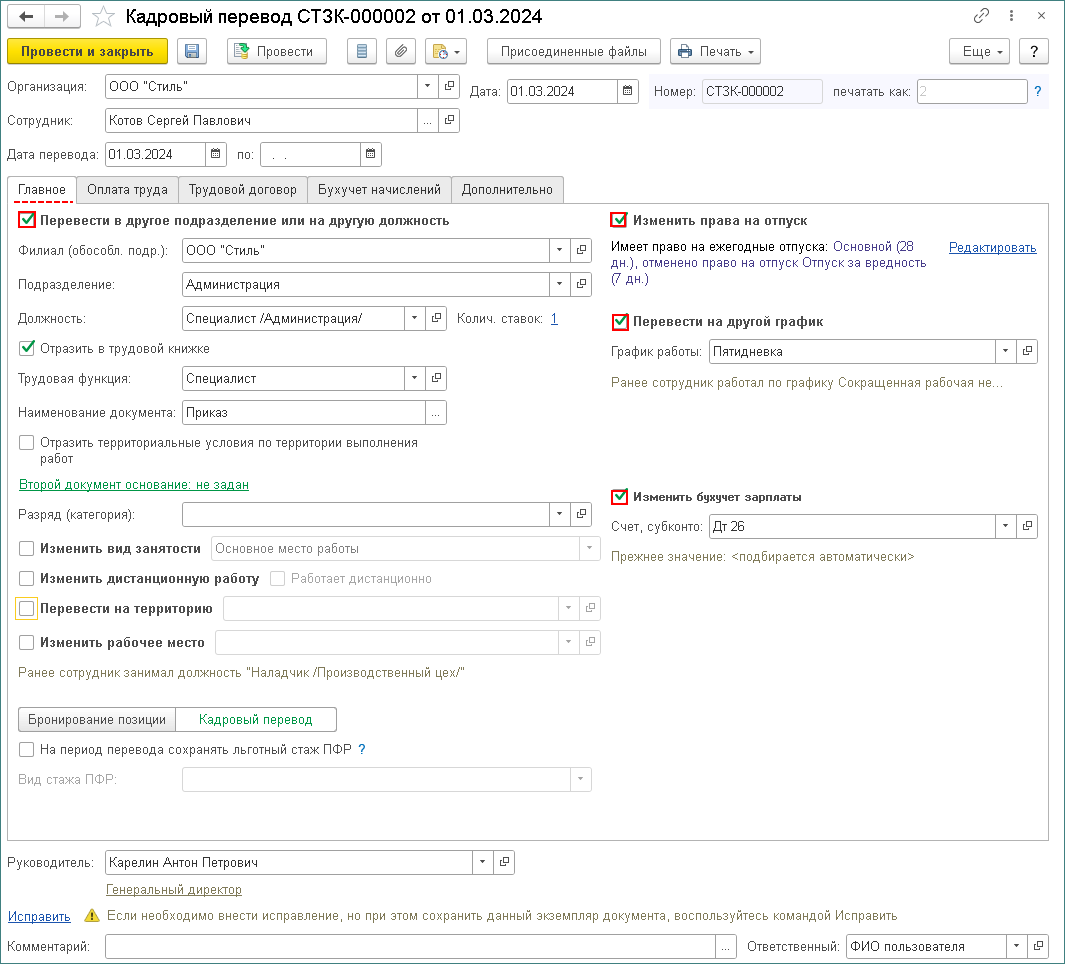Expand the График работы dropdown
This screenshot has width=1065, height=964.
[1005, 351]
